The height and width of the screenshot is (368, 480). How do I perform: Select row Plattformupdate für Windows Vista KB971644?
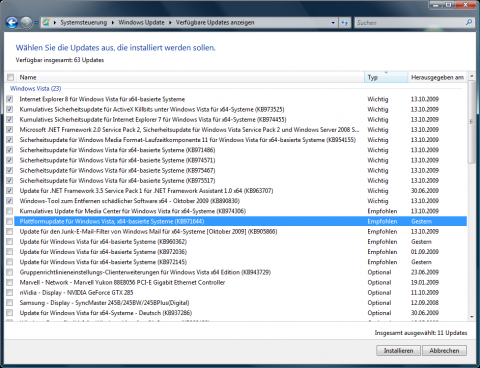coord(240,221)
